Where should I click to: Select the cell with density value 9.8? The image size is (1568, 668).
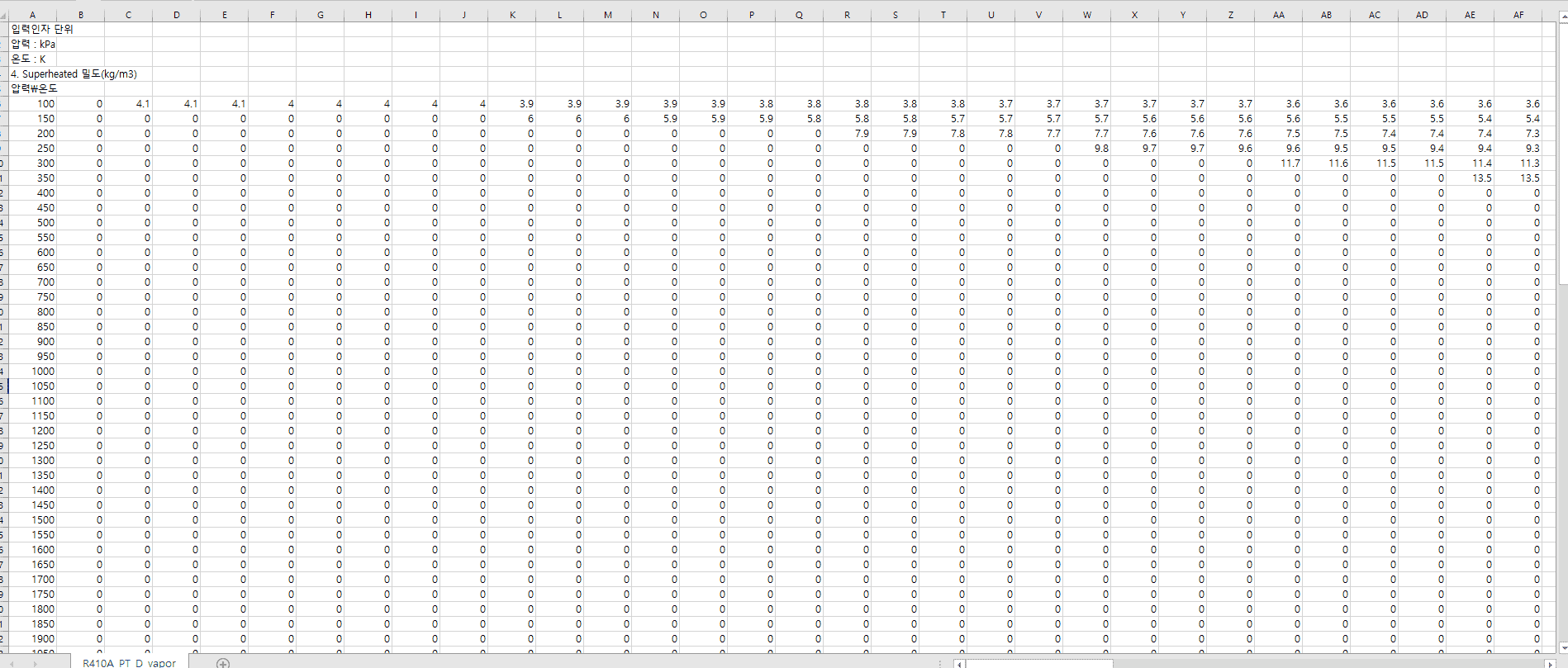1086,148
